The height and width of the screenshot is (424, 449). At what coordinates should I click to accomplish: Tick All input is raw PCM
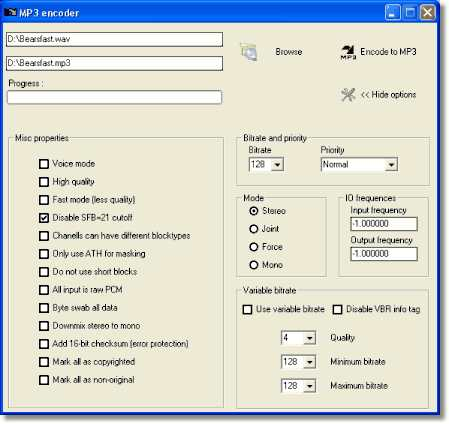click(x=44, y=290)
